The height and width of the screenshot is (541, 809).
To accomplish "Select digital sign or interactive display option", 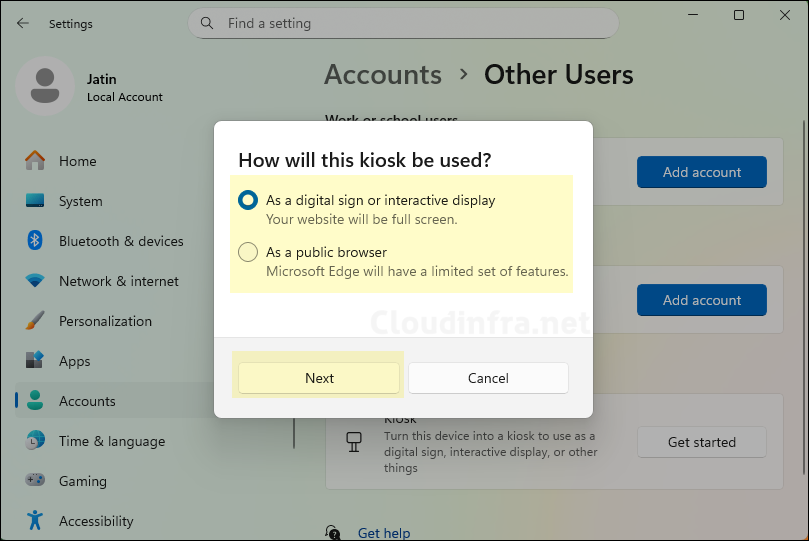I will pyautogui.click(x=248, y=201).
